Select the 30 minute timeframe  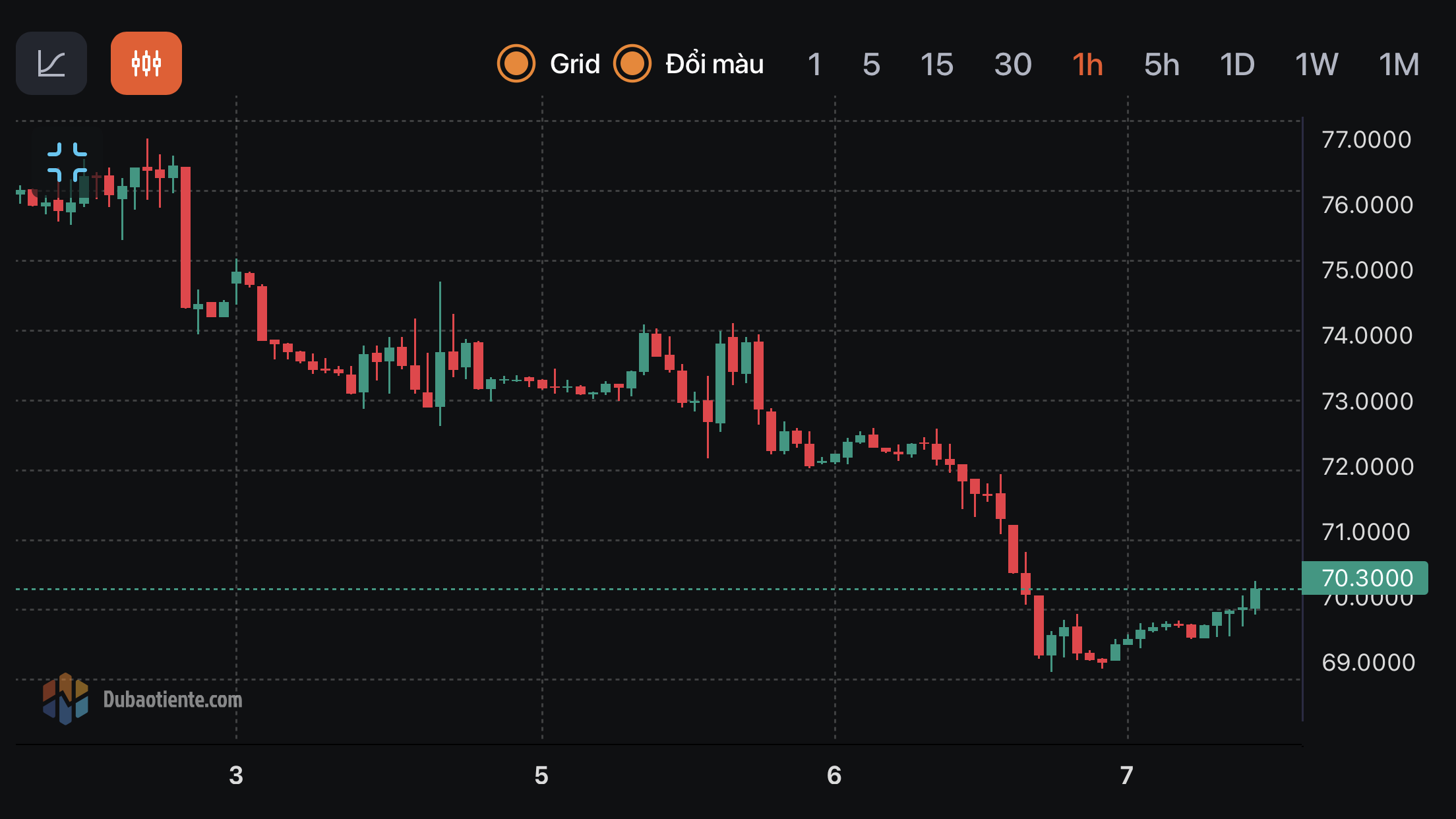point(1013,64)
